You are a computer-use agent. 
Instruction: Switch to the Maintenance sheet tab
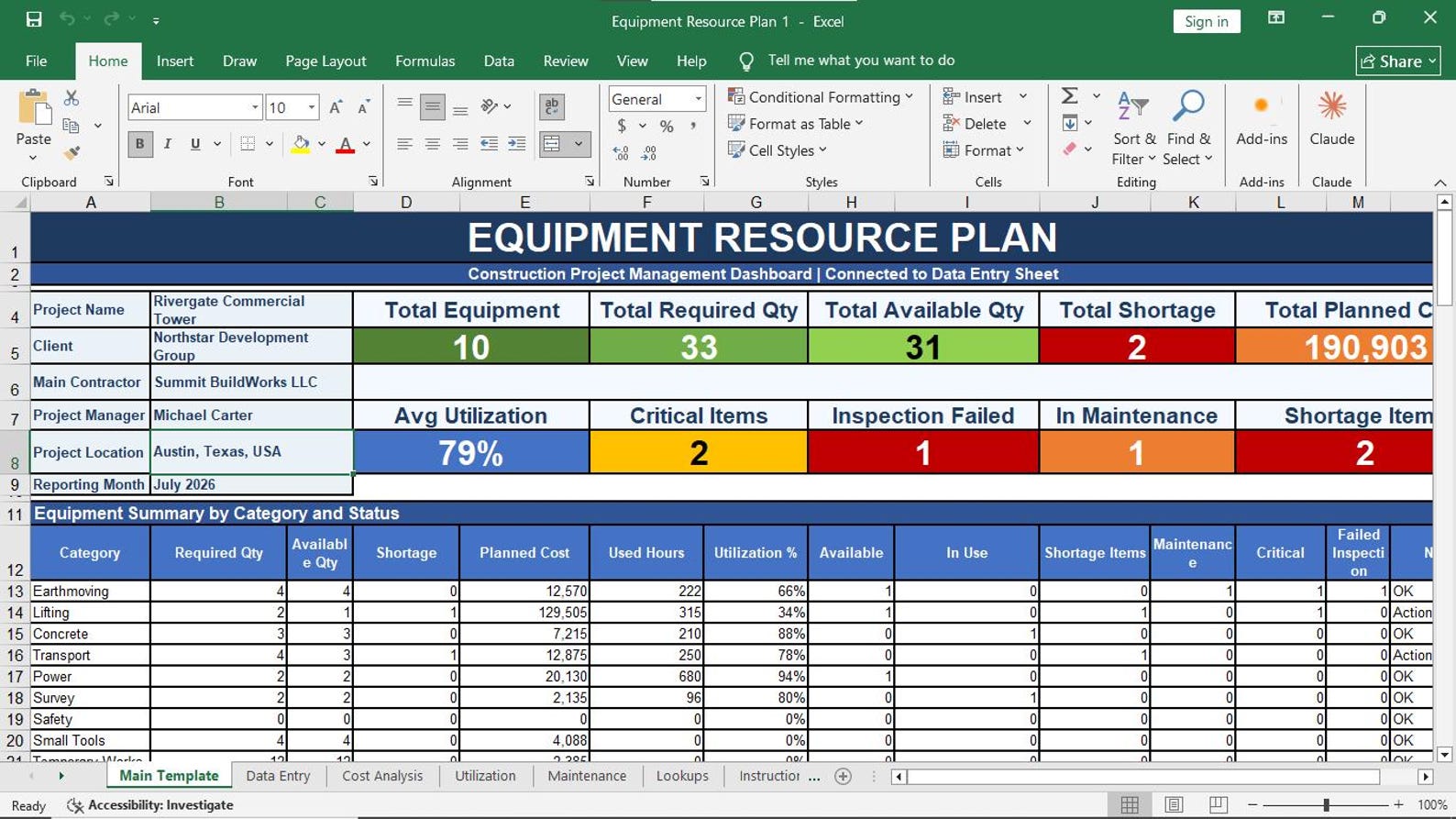587,776
